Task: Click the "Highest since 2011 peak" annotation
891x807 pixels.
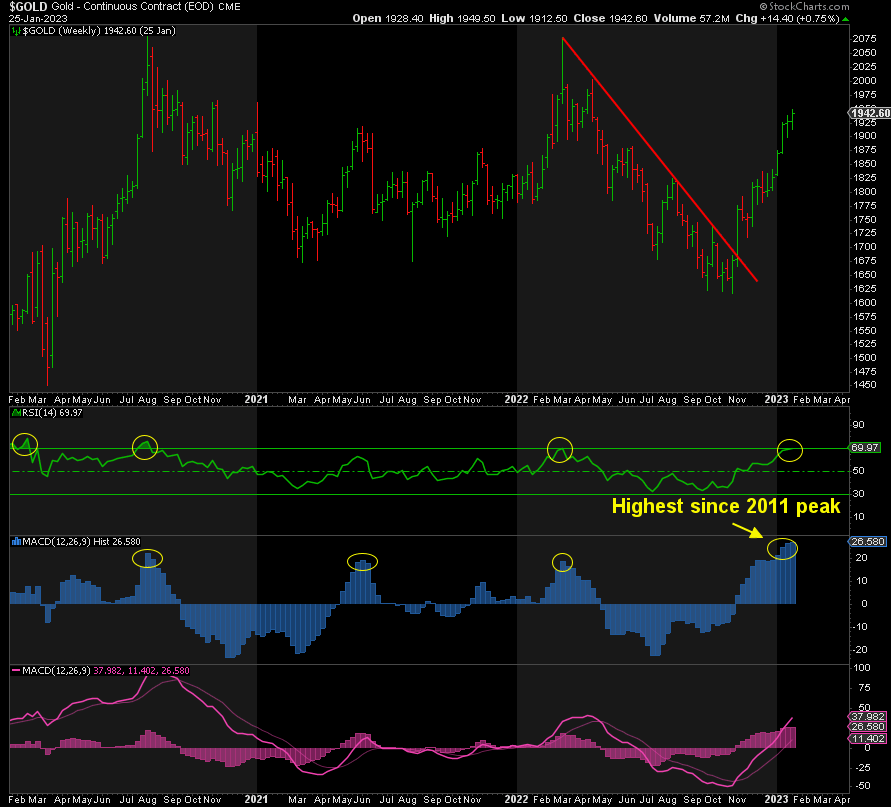Action: 726,507
